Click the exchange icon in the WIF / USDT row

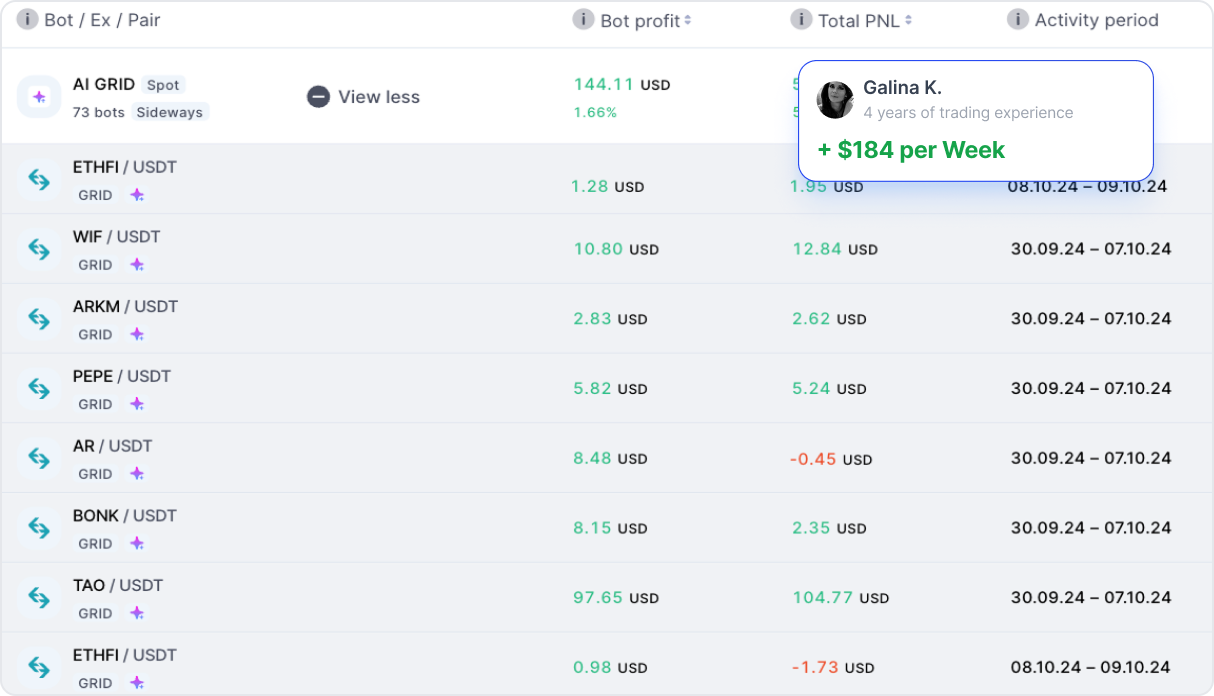pos(39,249)
